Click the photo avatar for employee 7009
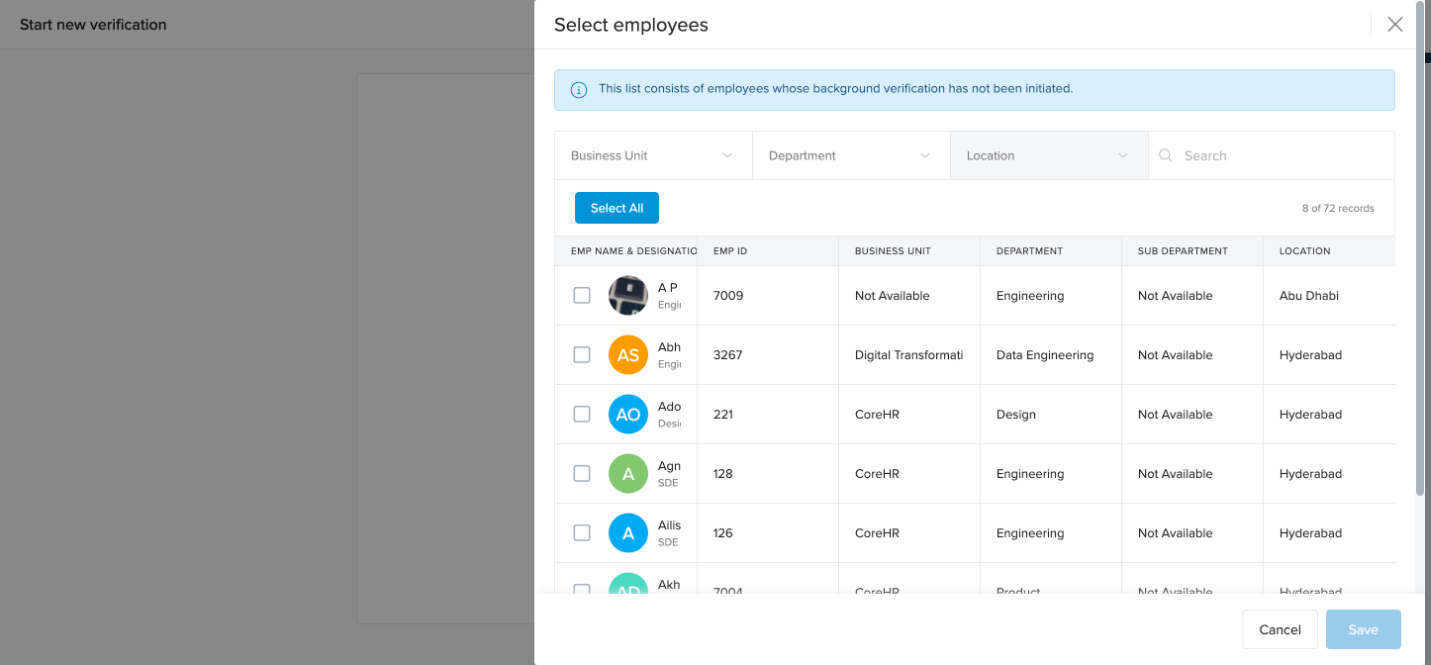1431x665 pixels. [628, 296]
